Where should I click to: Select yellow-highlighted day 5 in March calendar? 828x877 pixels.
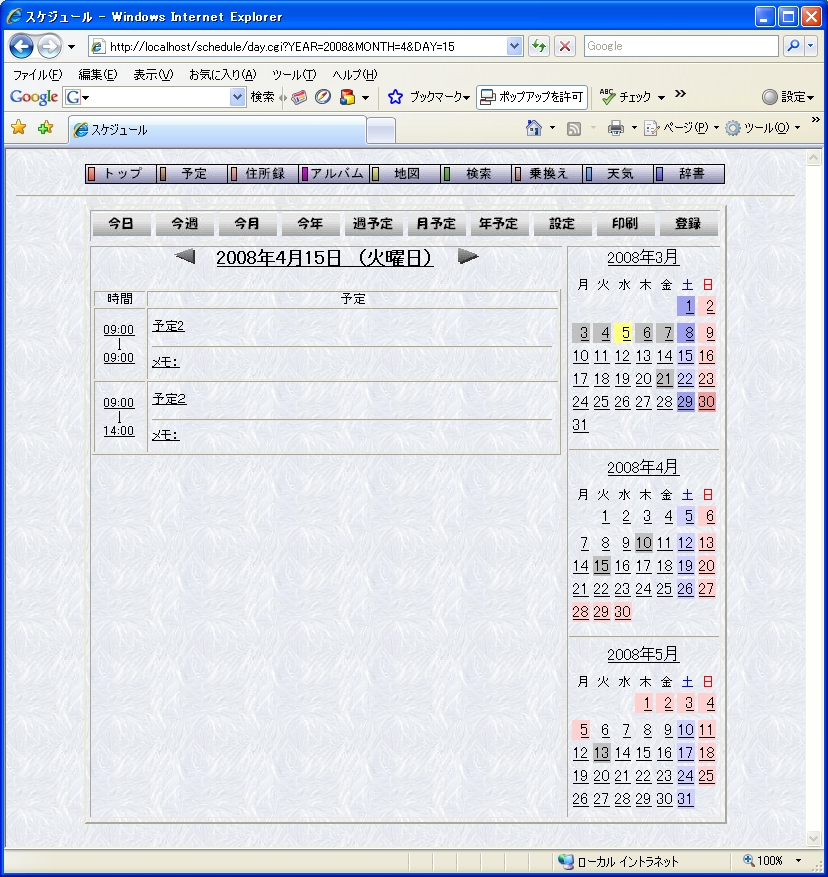[x=625, y=333]
